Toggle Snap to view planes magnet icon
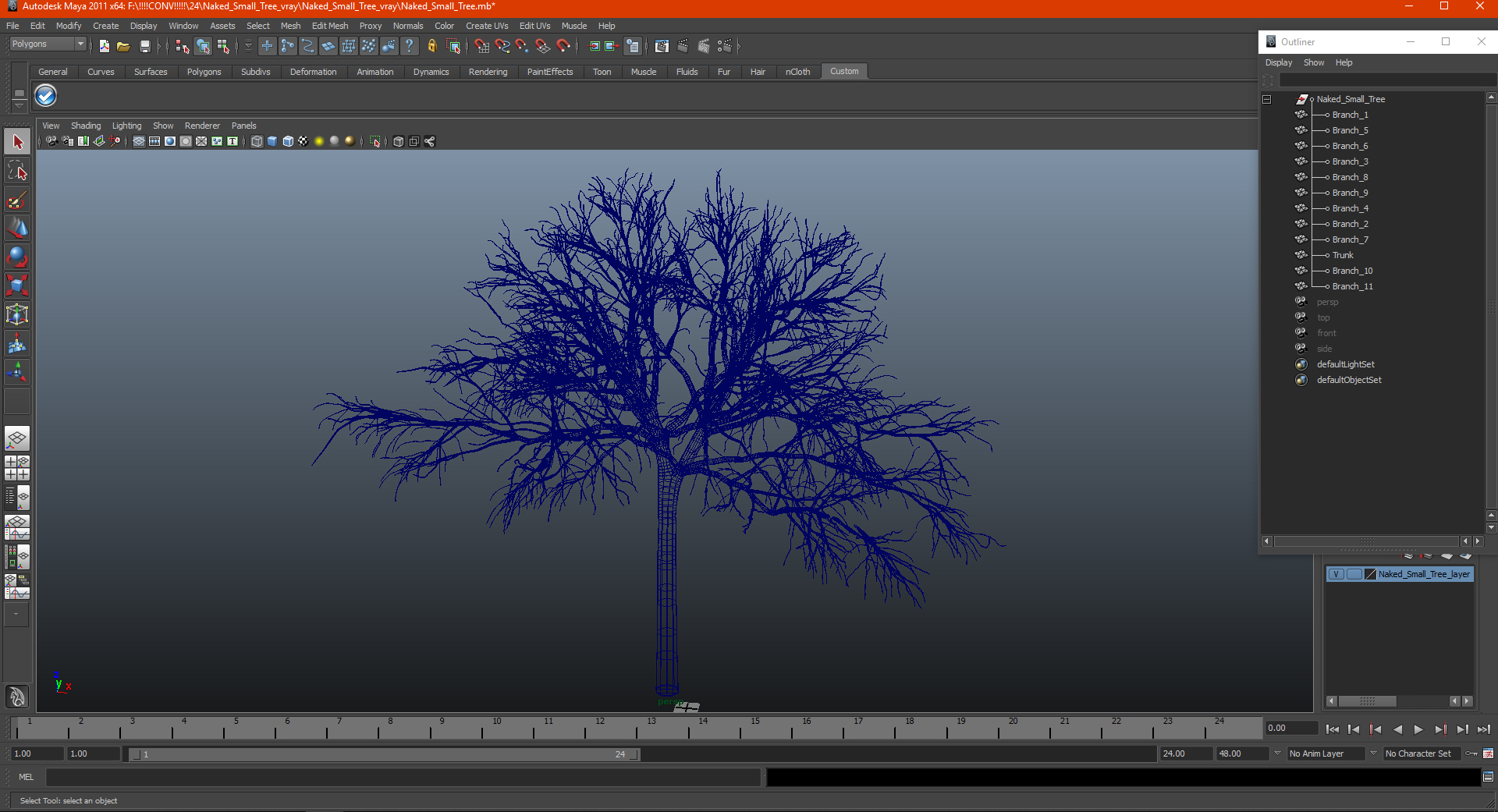 pos(543,46)
